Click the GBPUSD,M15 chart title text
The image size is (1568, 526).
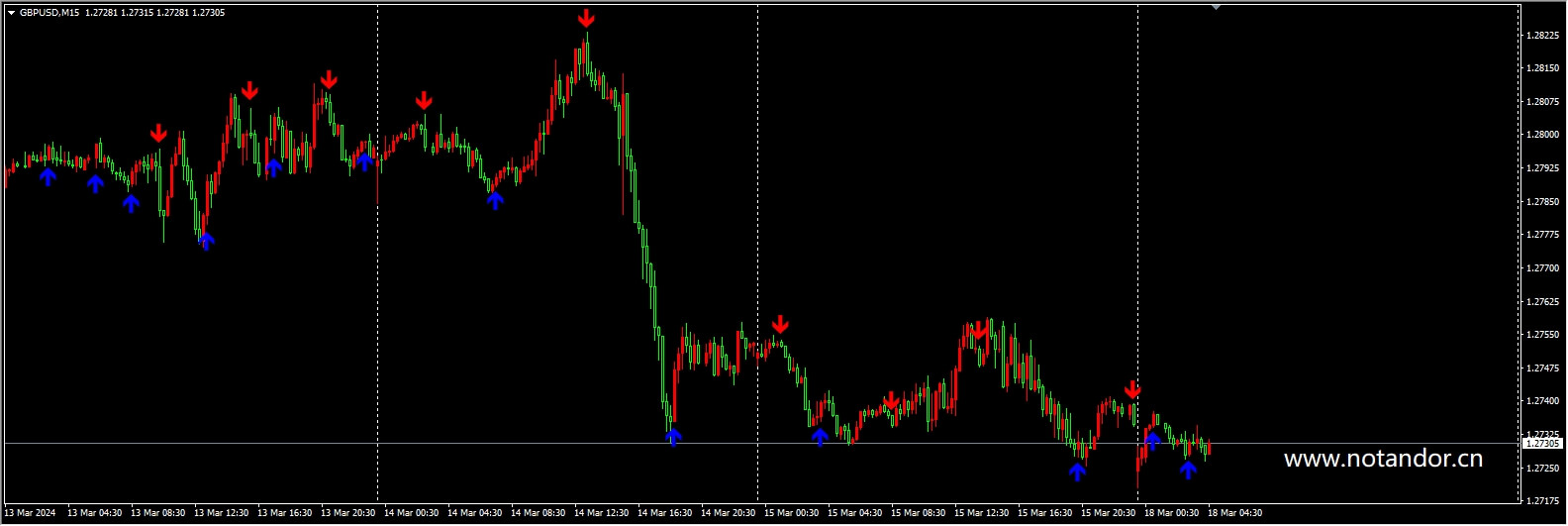49,13
